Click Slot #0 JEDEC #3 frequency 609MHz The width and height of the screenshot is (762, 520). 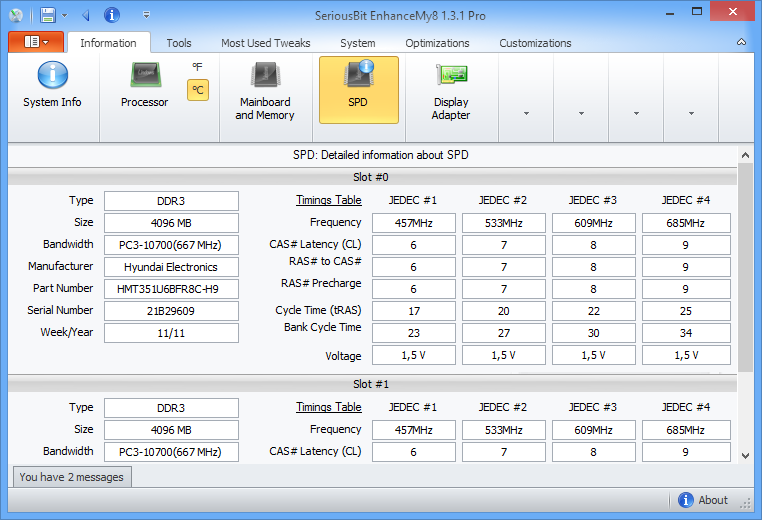pos(593,223)
